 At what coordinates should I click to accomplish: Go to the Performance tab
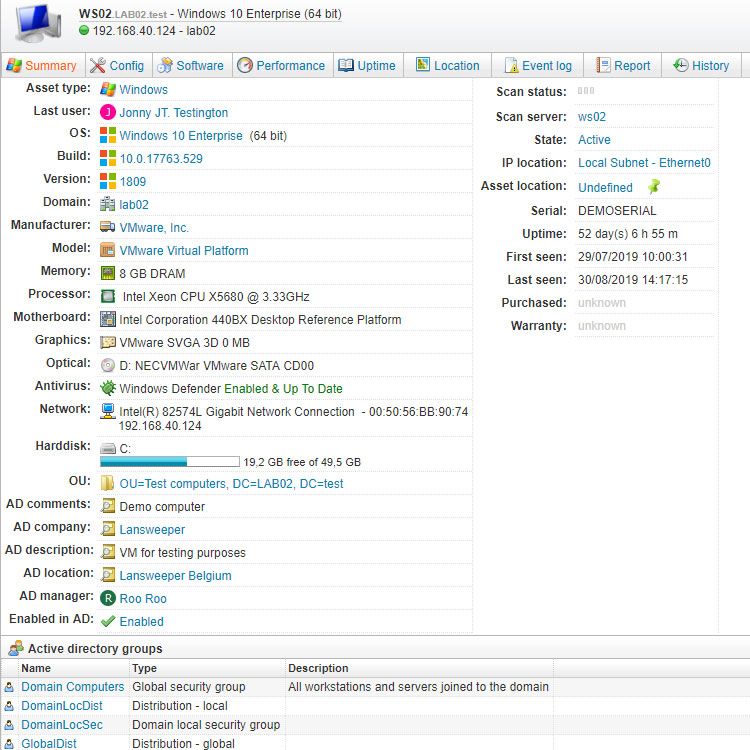coord(282,66)
